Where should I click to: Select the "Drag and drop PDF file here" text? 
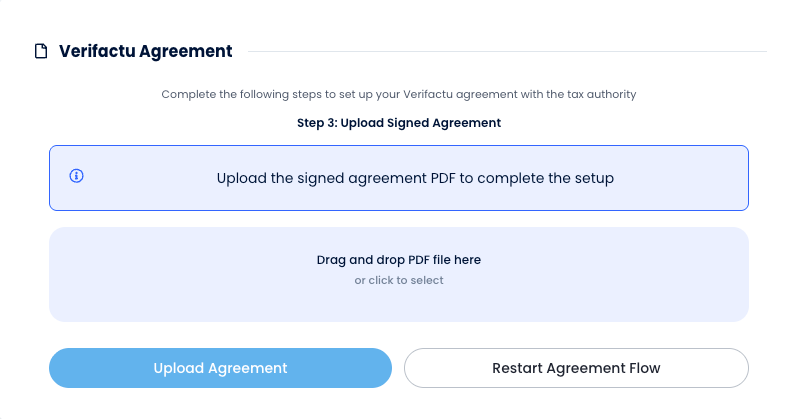pos(398,260)
